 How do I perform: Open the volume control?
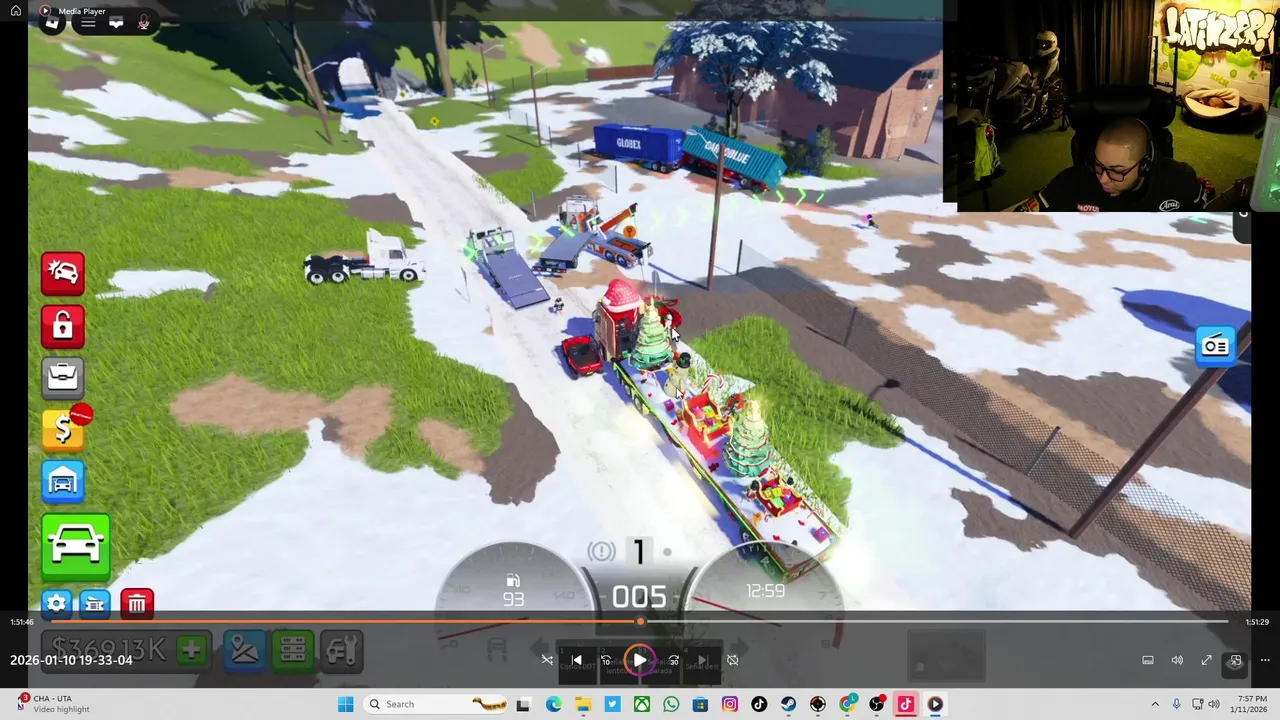pos(1177,660)
